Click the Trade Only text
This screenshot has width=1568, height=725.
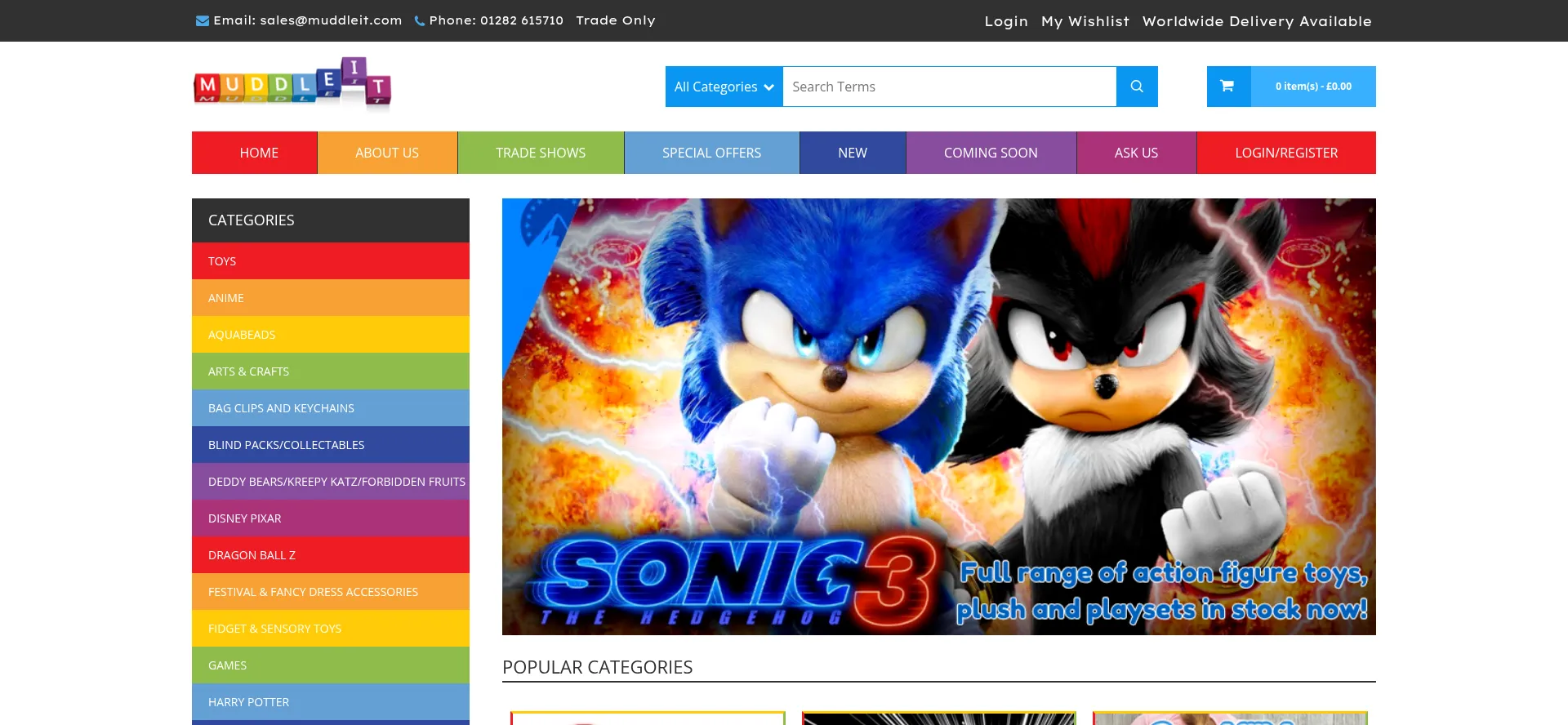[x=616, y=20]
